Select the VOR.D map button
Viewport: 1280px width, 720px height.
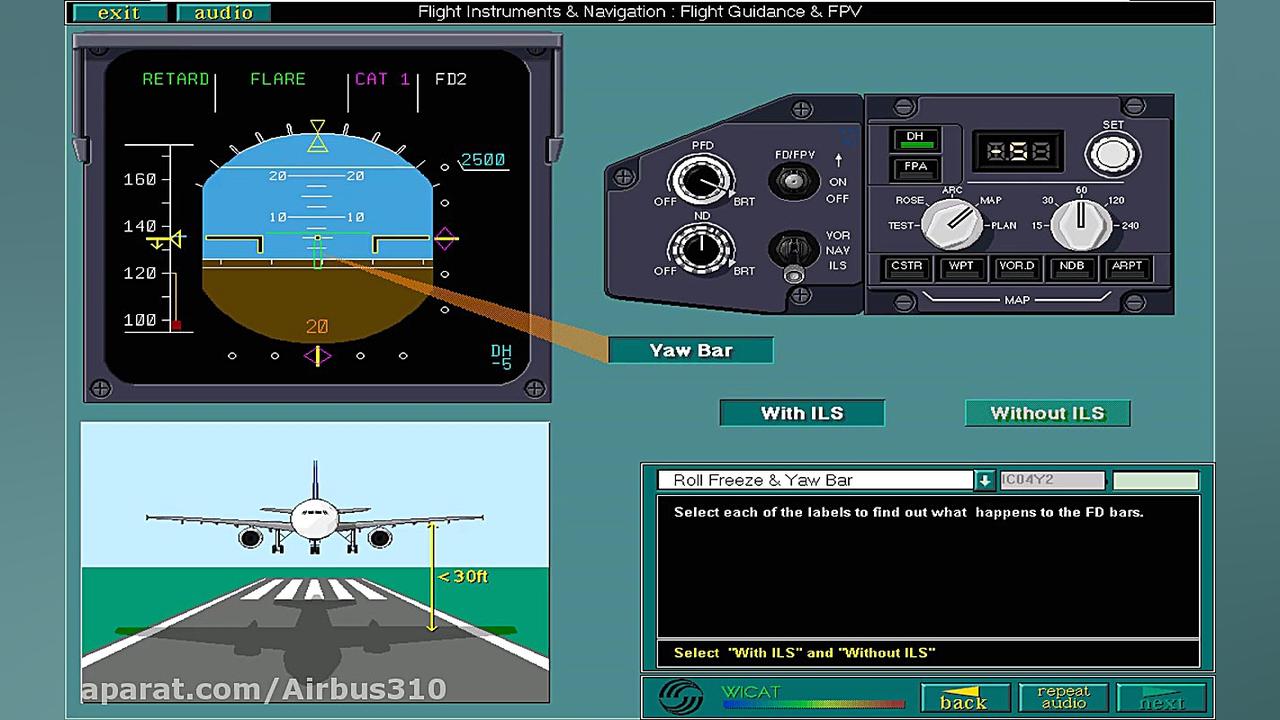click(x=1017, y=267)
